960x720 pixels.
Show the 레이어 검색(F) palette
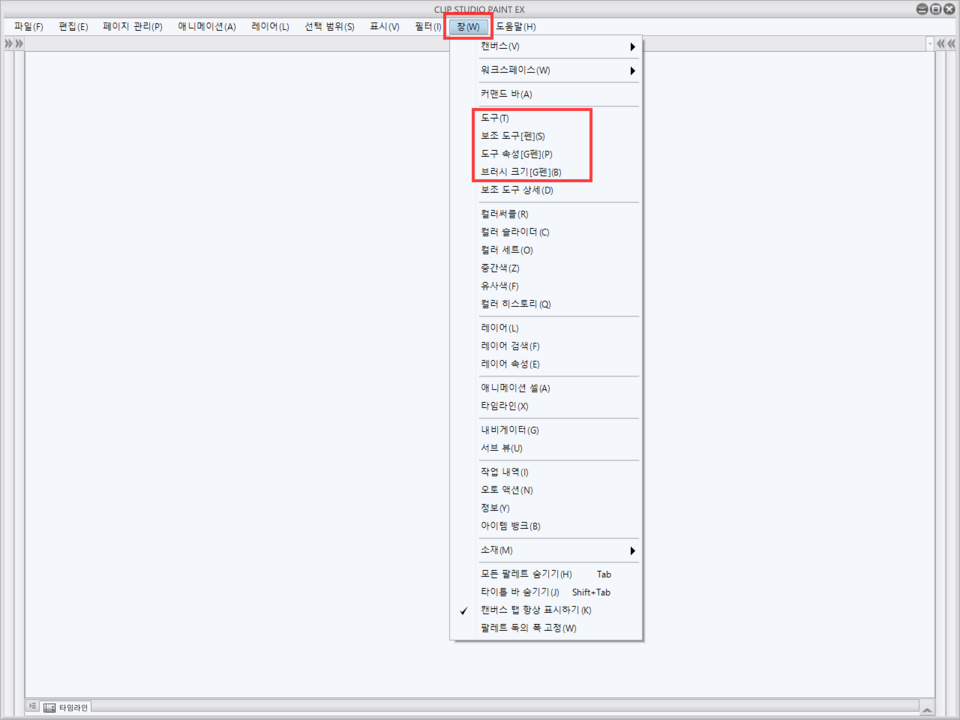[558, 346]
